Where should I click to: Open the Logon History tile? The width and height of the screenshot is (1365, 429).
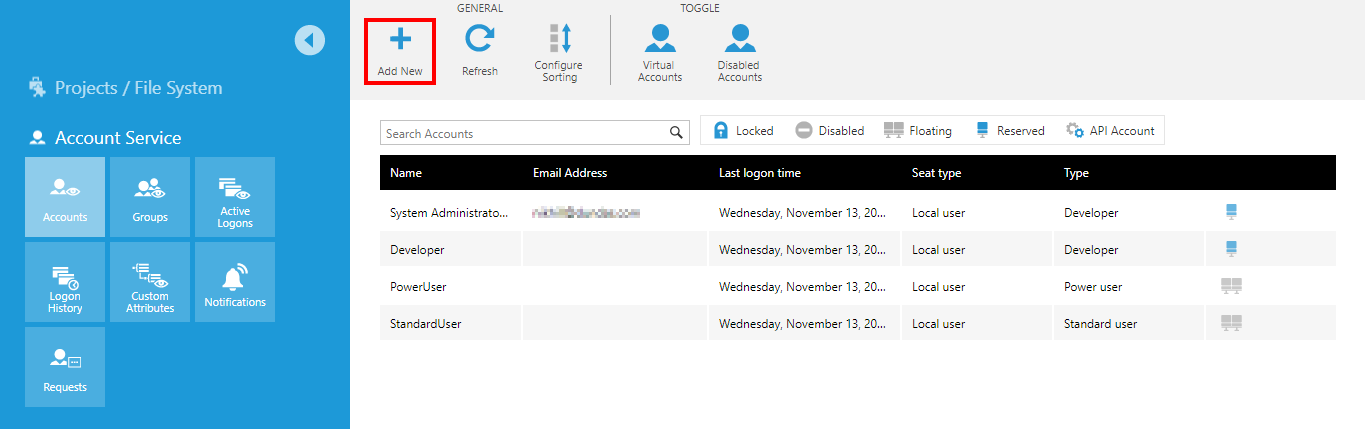tap(65, 282)
